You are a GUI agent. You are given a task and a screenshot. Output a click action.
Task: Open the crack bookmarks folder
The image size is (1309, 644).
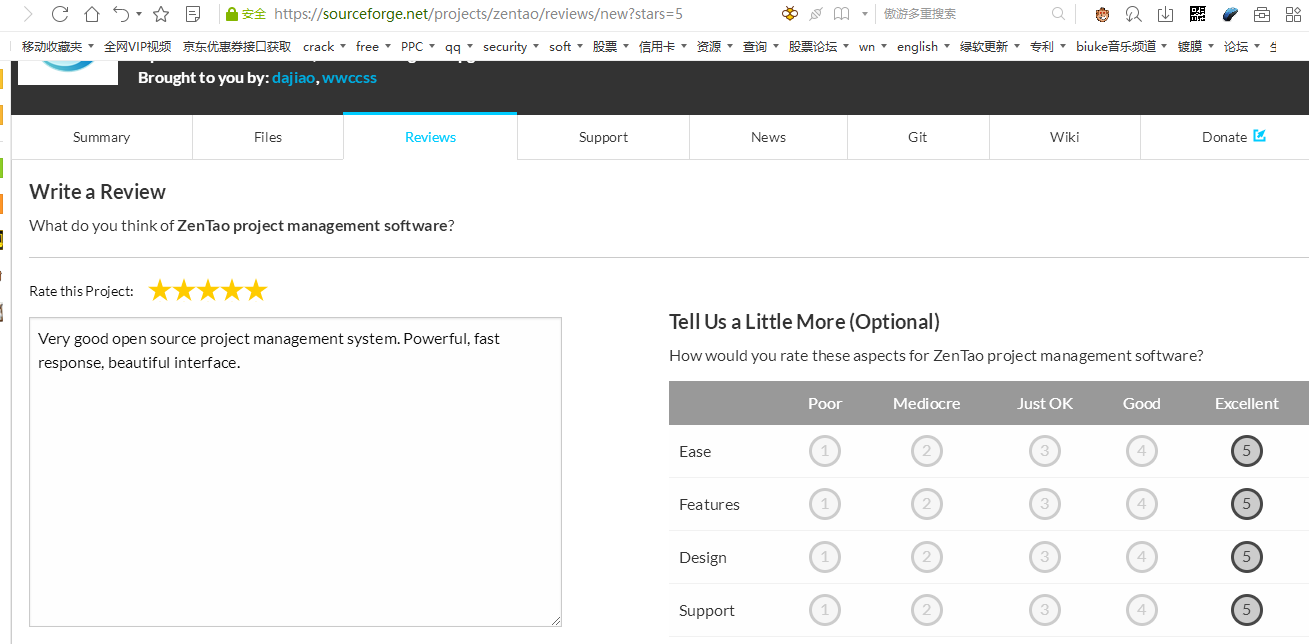click(x=325, y=46)
